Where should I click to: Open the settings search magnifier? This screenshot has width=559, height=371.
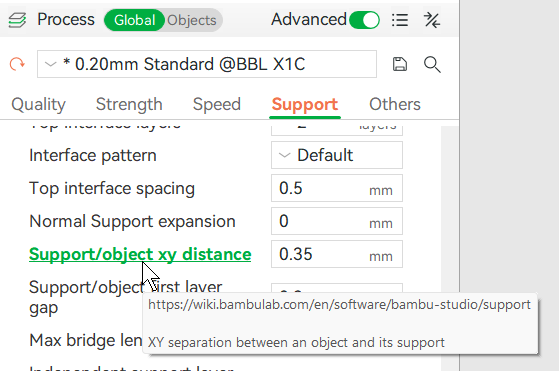coord(432,65)
